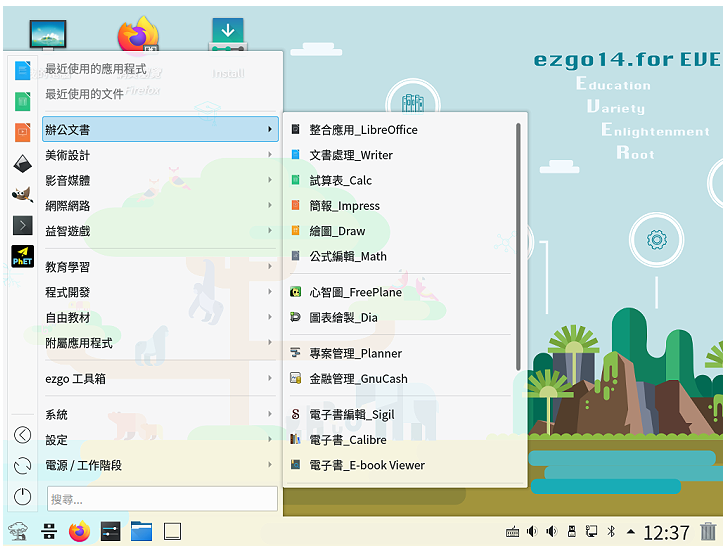The image size is (728, 554).
Task: Open the Impress favorite icon in menu sidebar
Action: (x=22, y=132)
